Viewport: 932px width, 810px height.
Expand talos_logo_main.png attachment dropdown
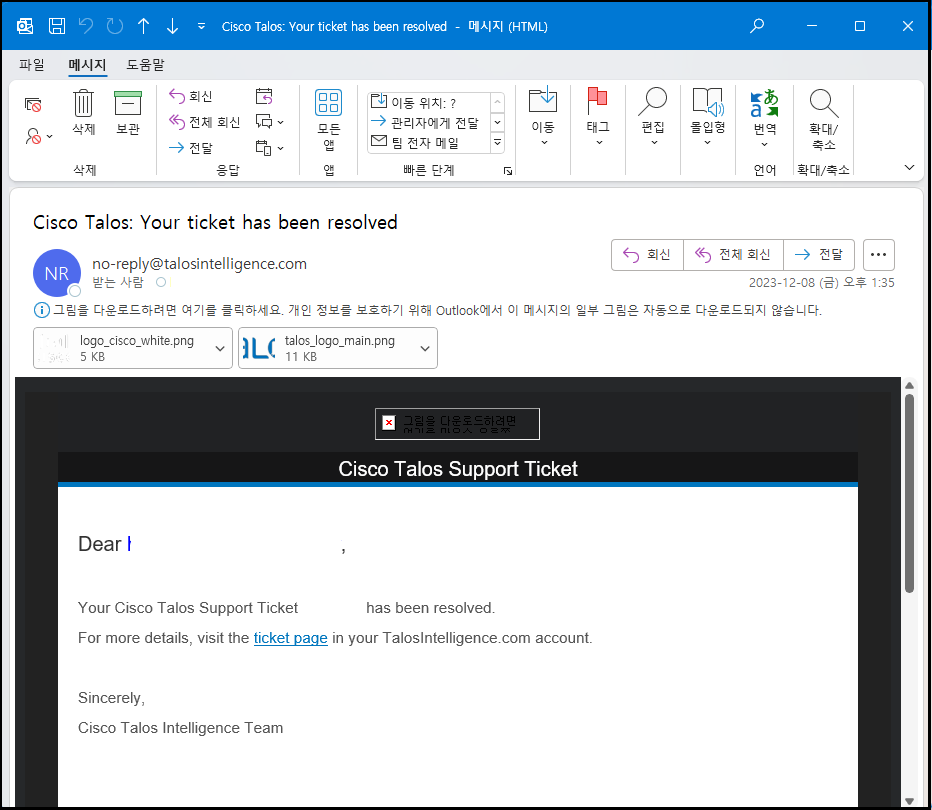(x=425, y=348)
